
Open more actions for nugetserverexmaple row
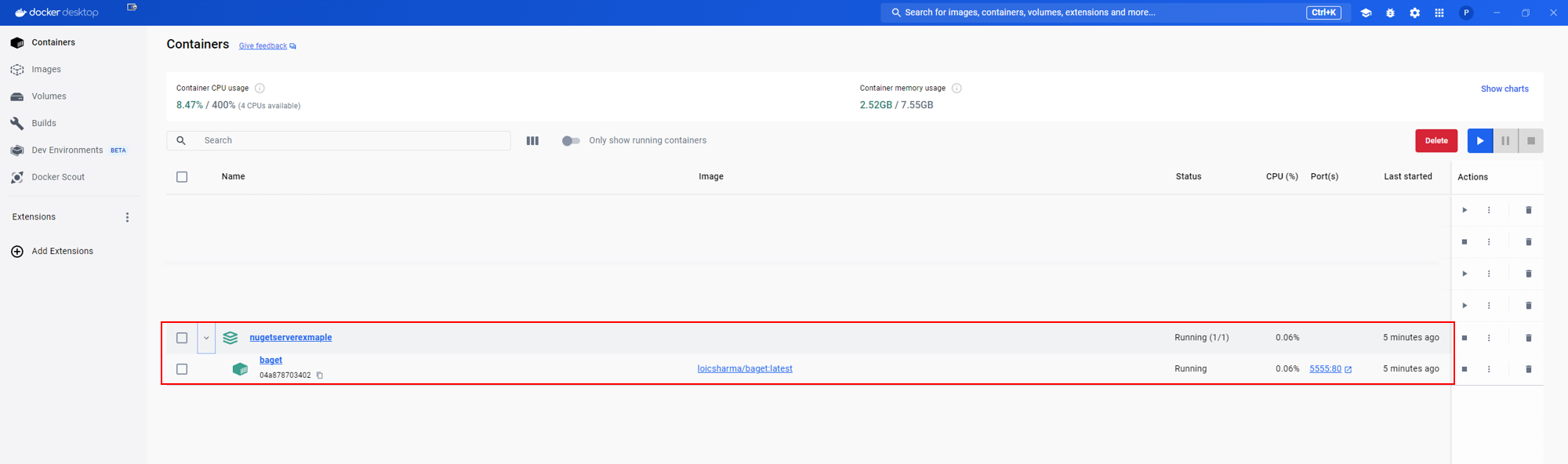[1489, 338]
